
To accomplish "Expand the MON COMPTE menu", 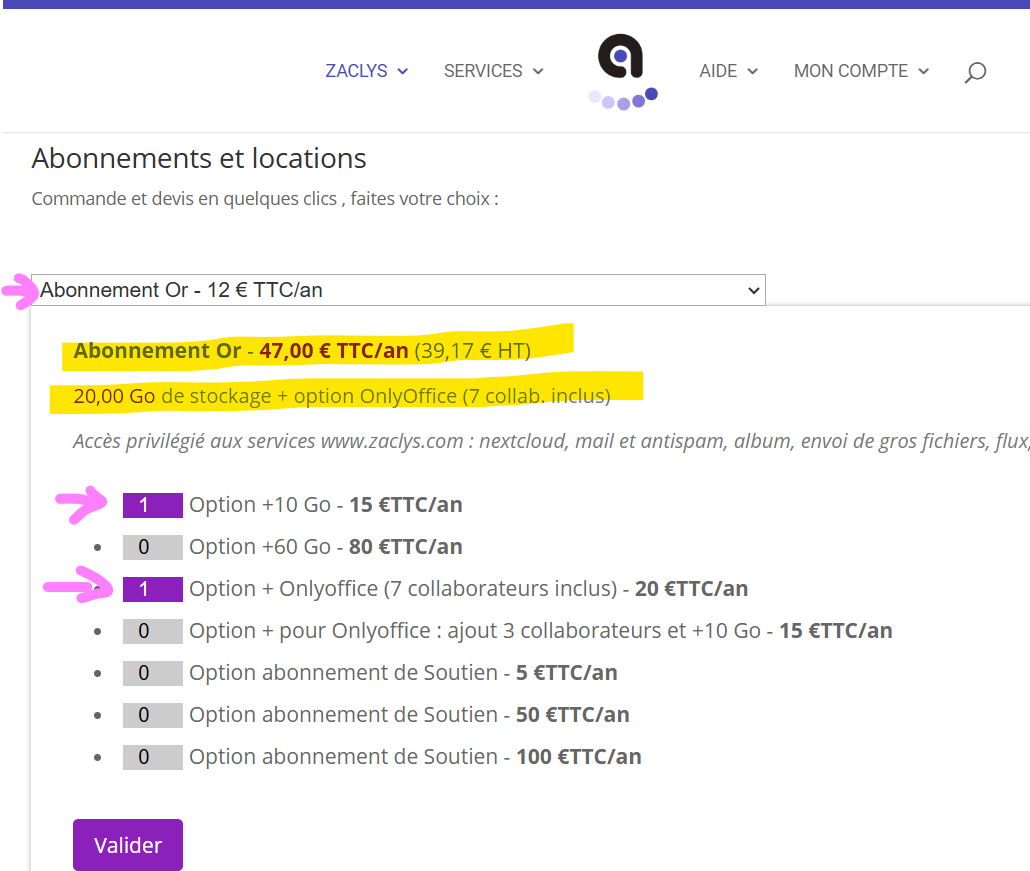I will click(x=861, y=71).
